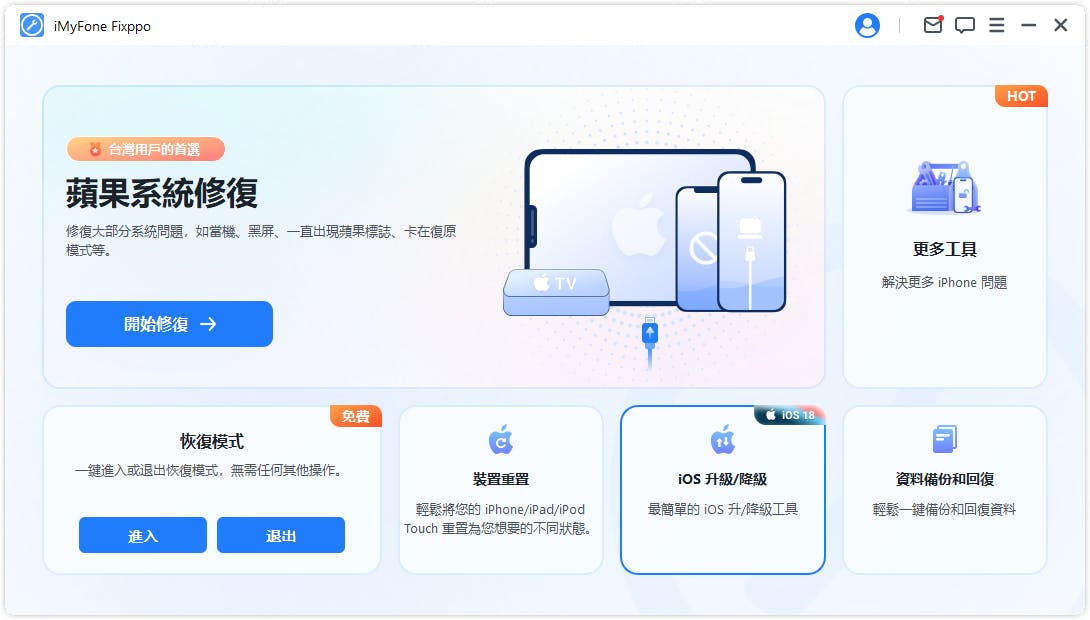Click 進入 to enter recovery mode
The height and width of the screenshot is (620, 1090).
click(143, 535)
